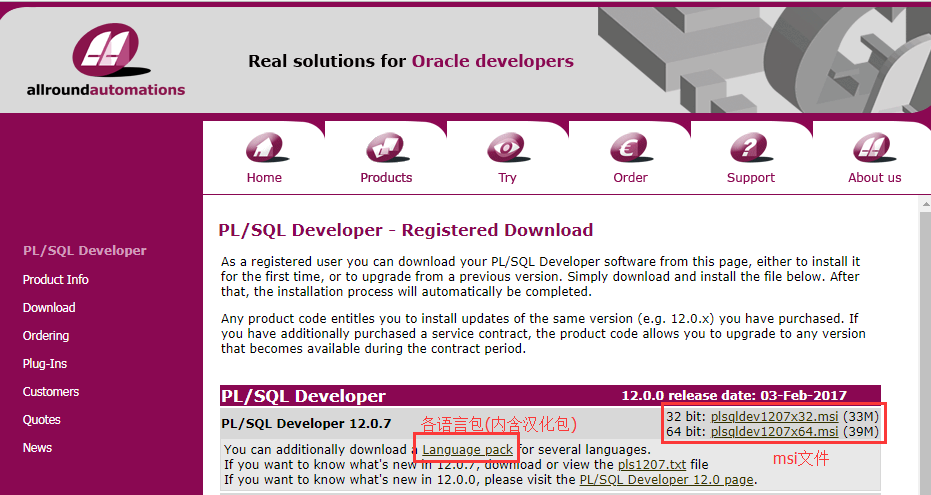
Task: Click the About us icon
Action: pos(874,148)
